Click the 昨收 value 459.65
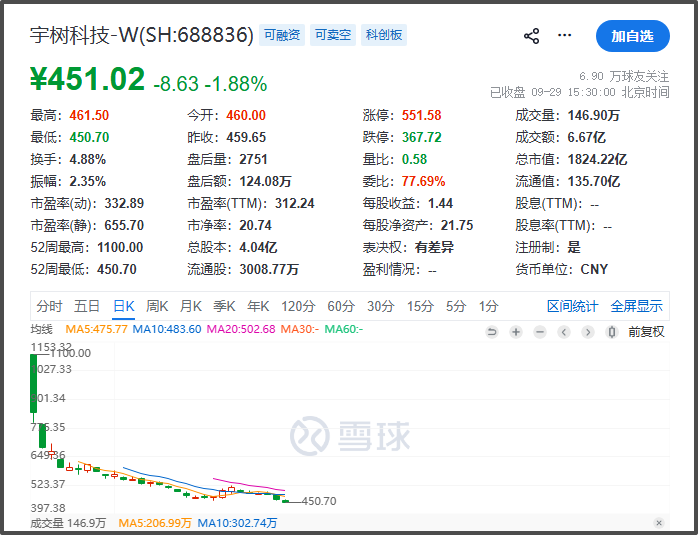The image size is (698, 535). point(246,138)
